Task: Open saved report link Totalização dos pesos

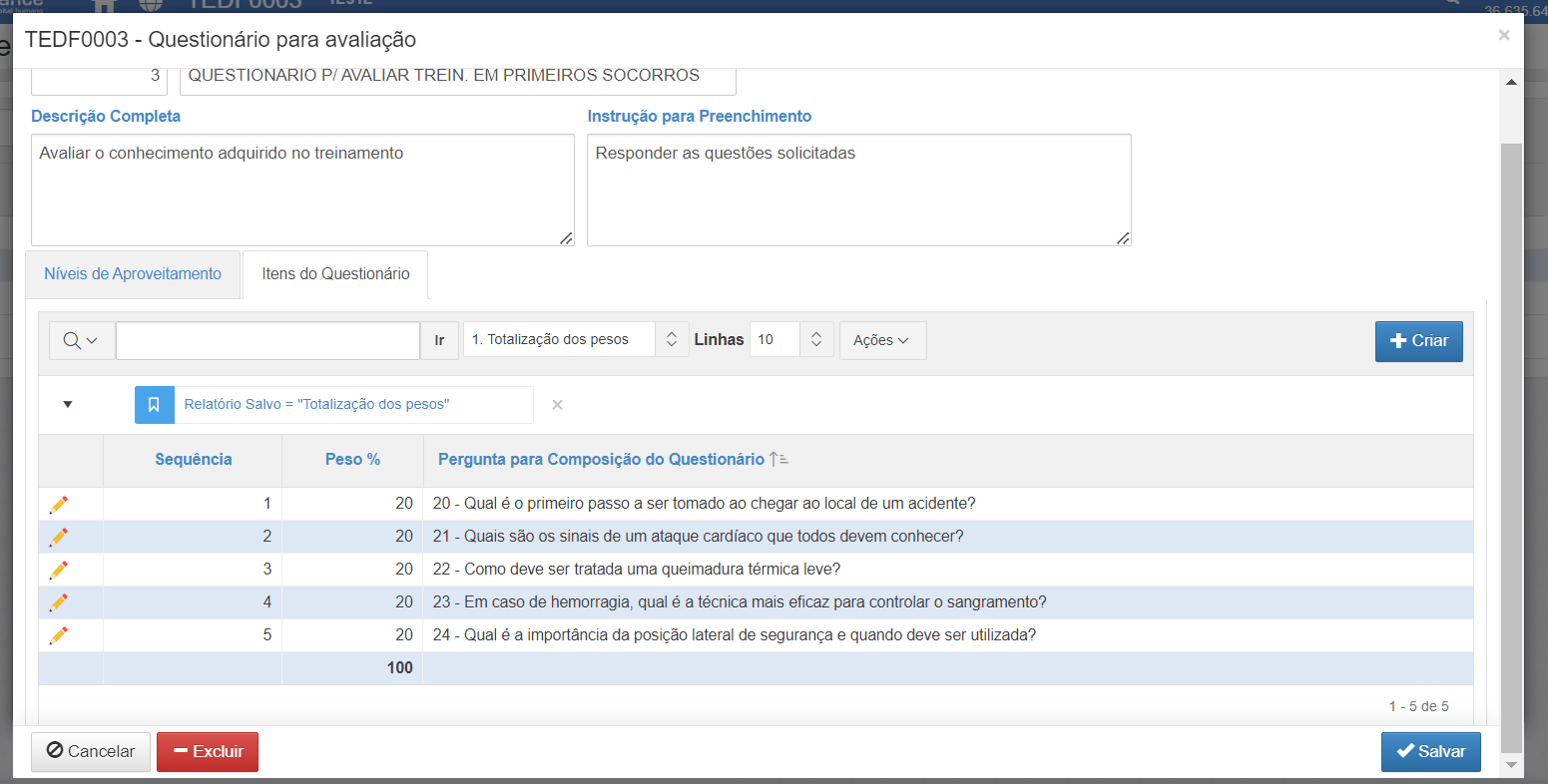Action: point(316,405)
